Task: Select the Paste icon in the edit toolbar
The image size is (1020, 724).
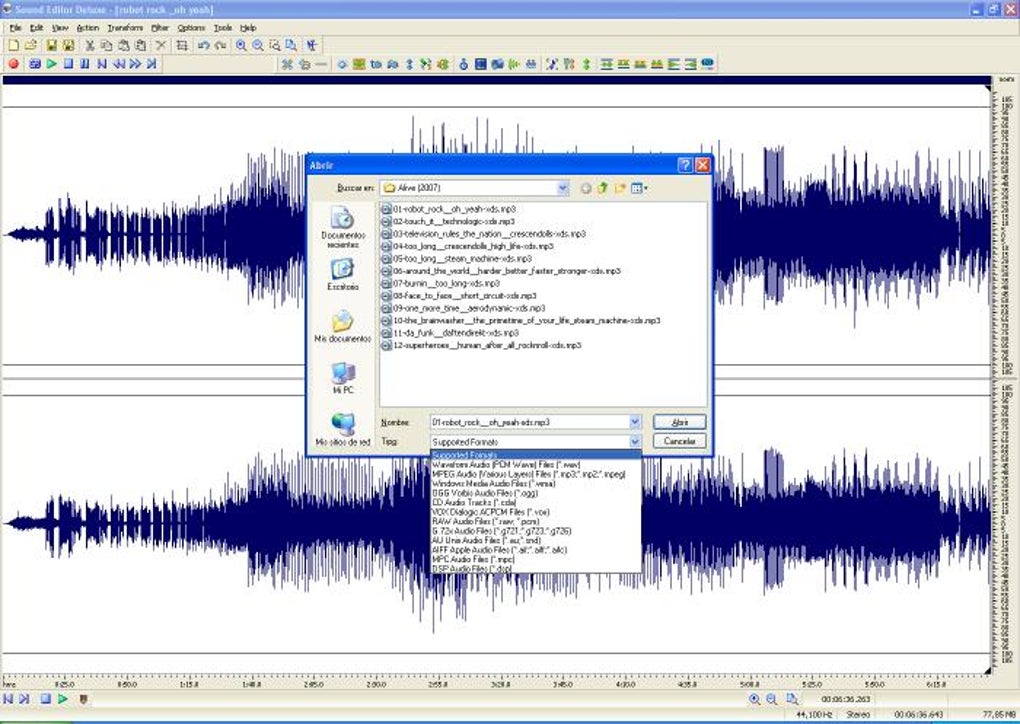Action: 123,44
